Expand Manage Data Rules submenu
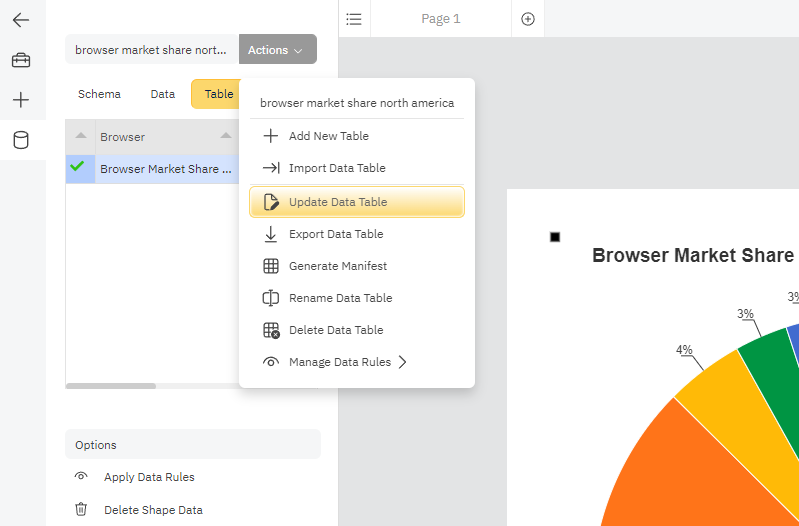799x526 pixels. [339, 362]
